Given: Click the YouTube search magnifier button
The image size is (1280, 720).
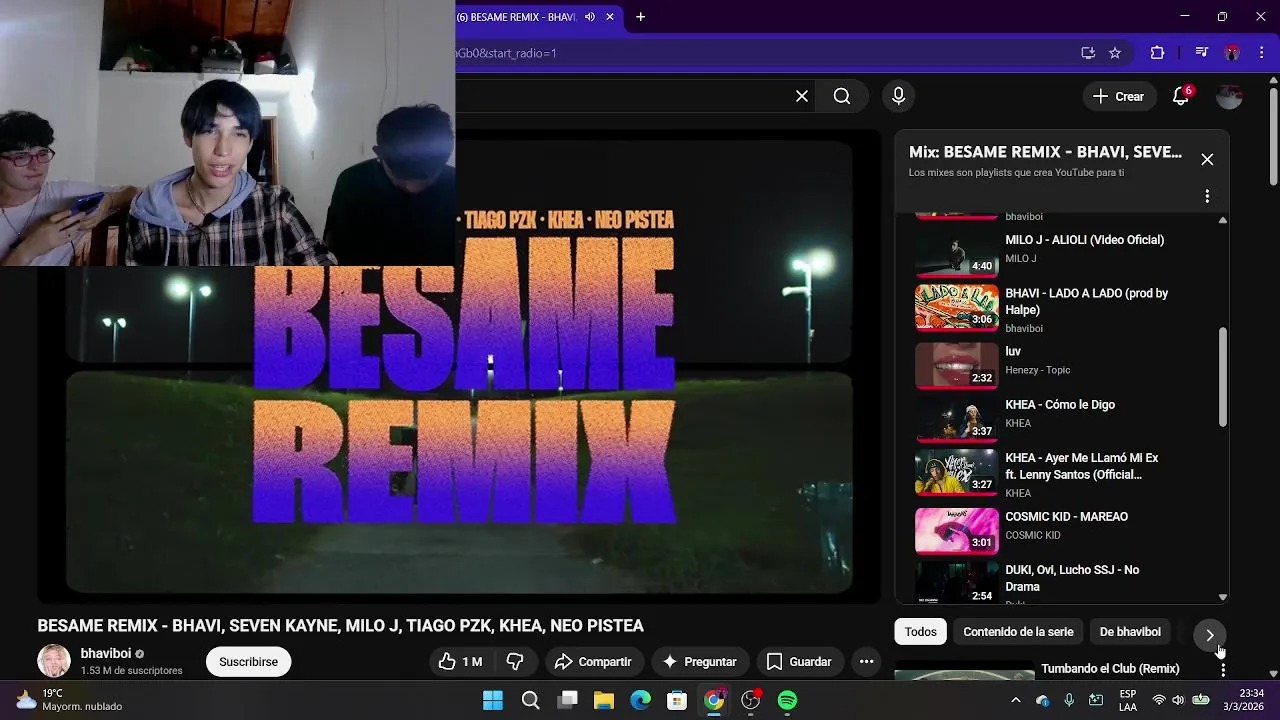Looking at the screenshot, I should pyautogui.click(x=842, y=96).
